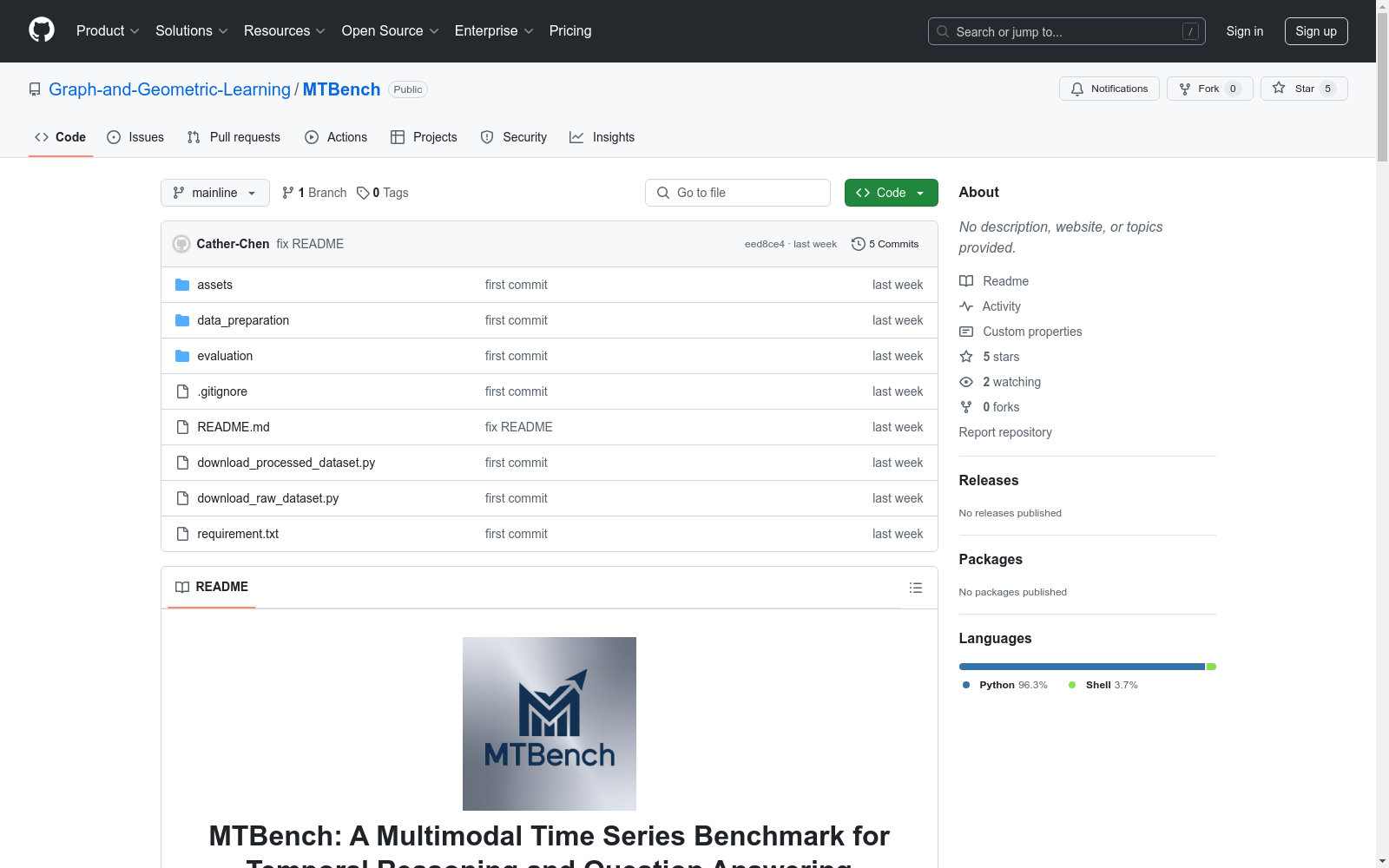The width and height of the screenshot is (1389, 868).
Task: Click the commit history clock icon
Action: click(859, 244)
